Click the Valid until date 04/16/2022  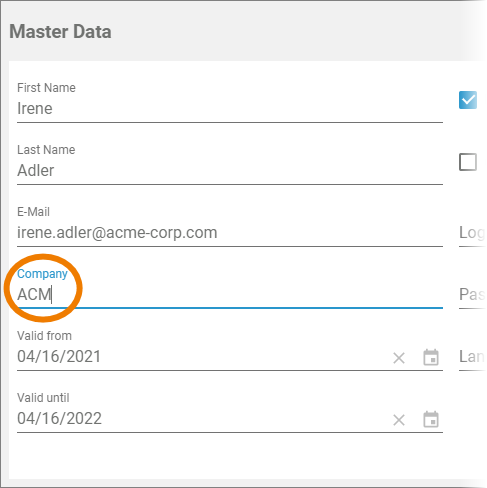coord(59,419)
